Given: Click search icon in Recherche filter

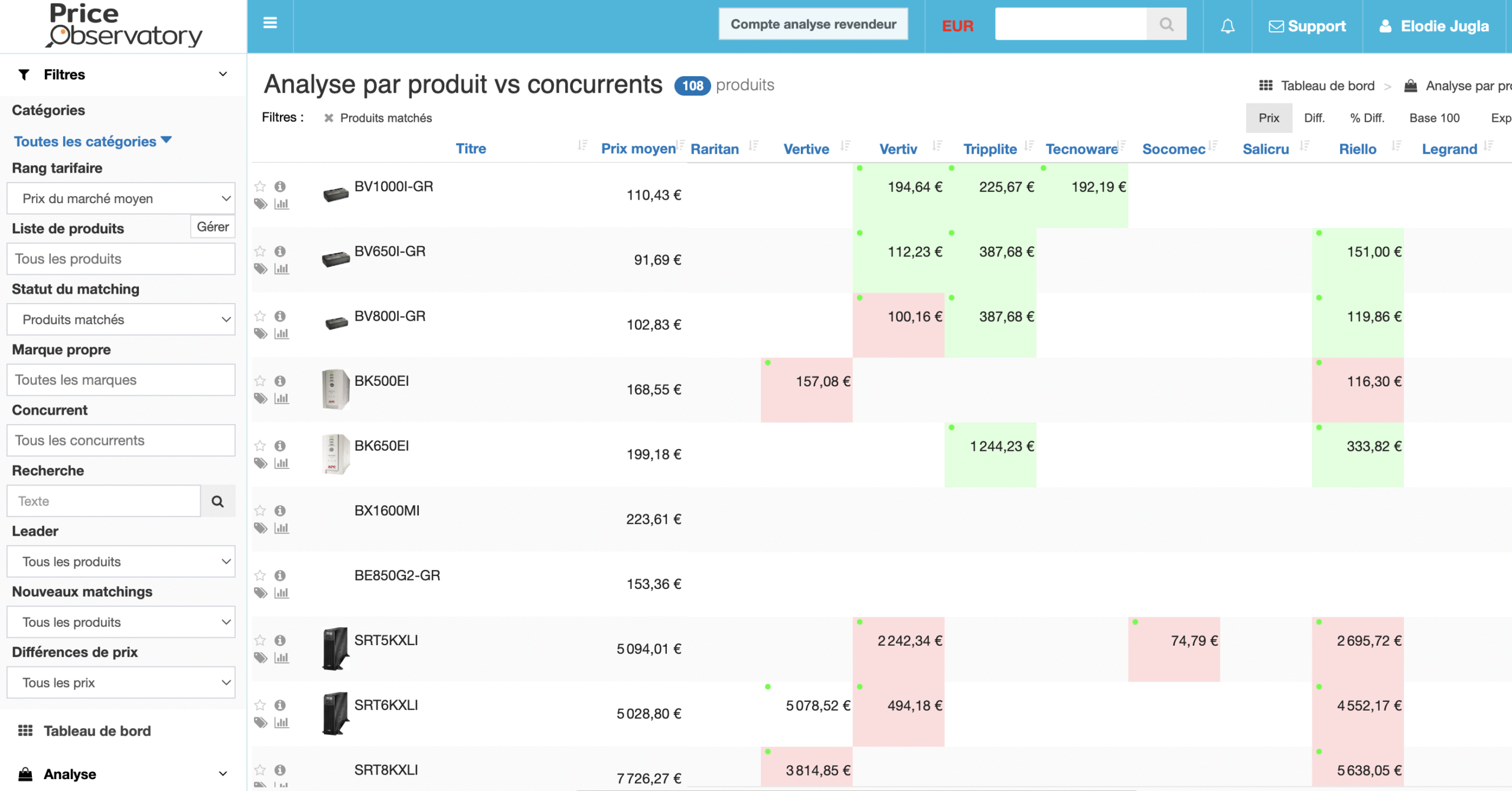Looking at the screenshot, I should [217, 502].
